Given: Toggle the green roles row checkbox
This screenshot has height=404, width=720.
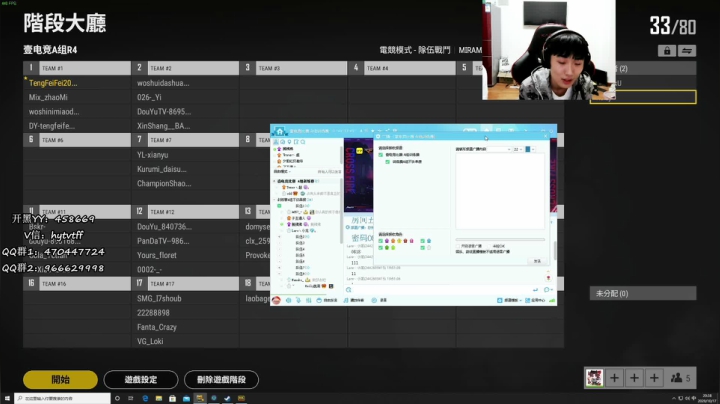Looking at the screenshot, I should point(381,247).
